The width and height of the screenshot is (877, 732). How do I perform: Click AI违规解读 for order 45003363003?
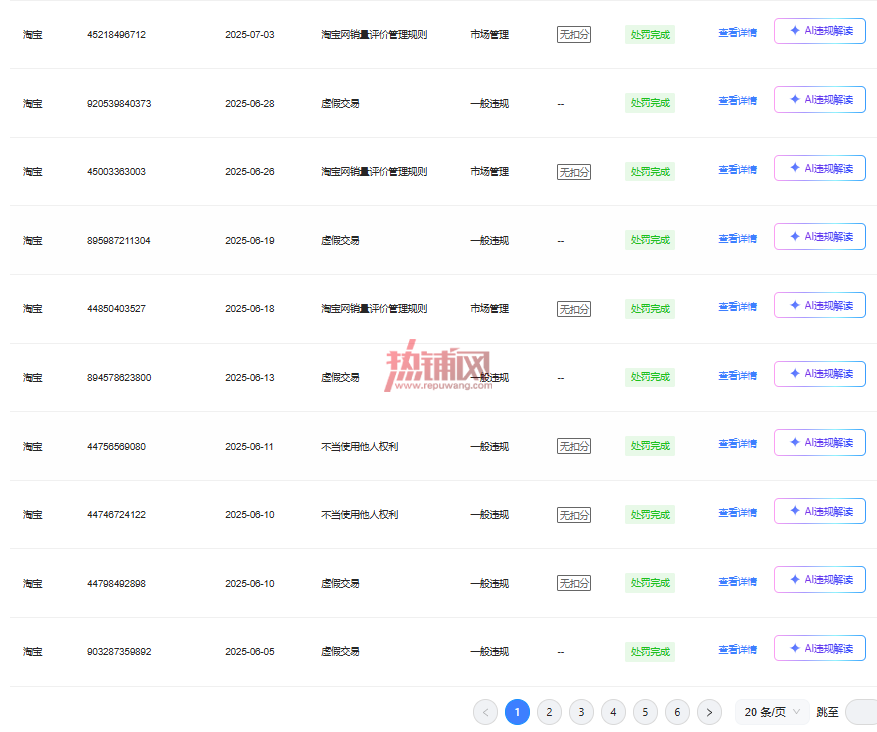820,168
